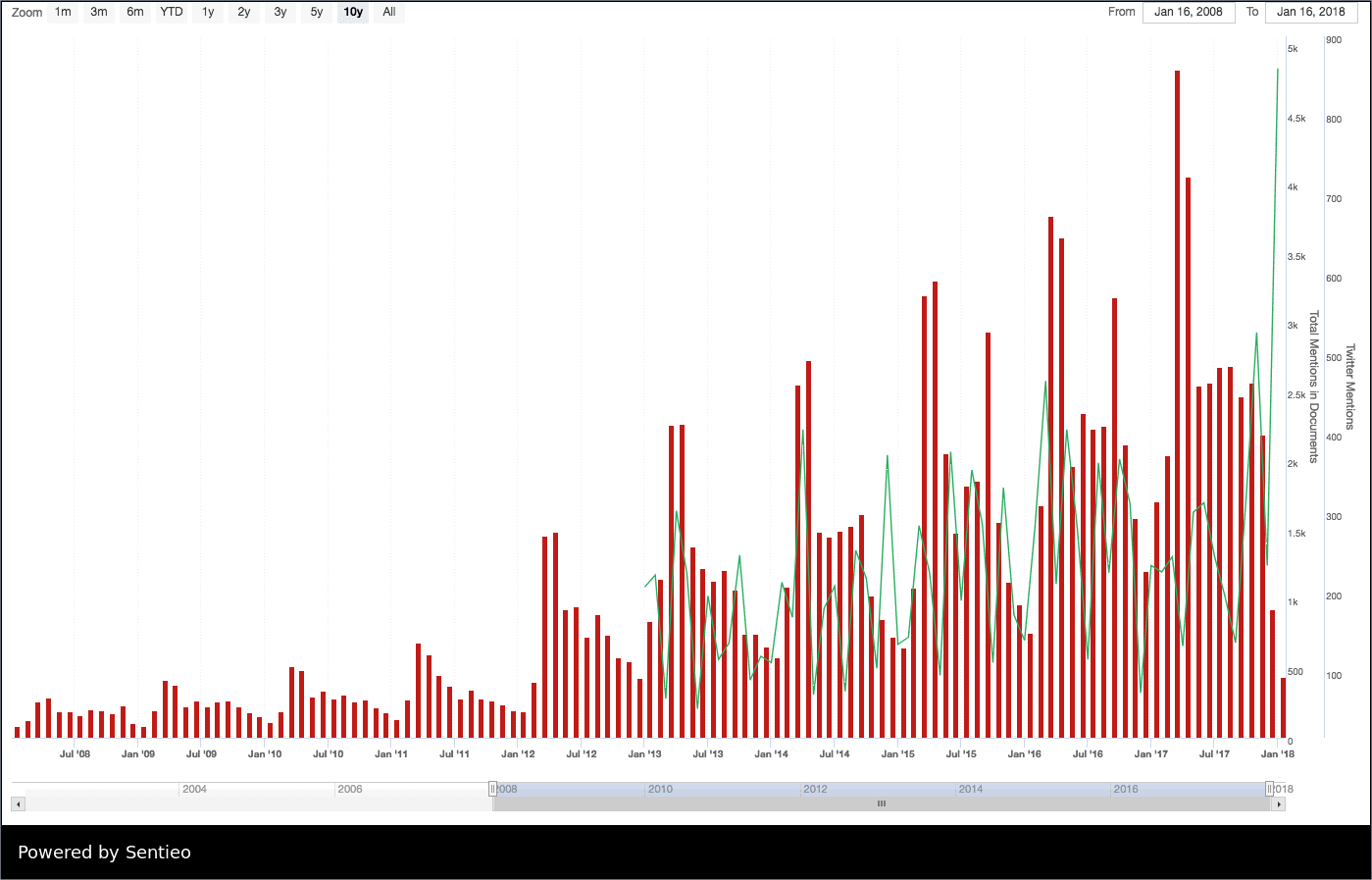This screenshot has height=880, width=1372.
Task: Click the left scroll arrow of navigator
Action: [18, 804]
